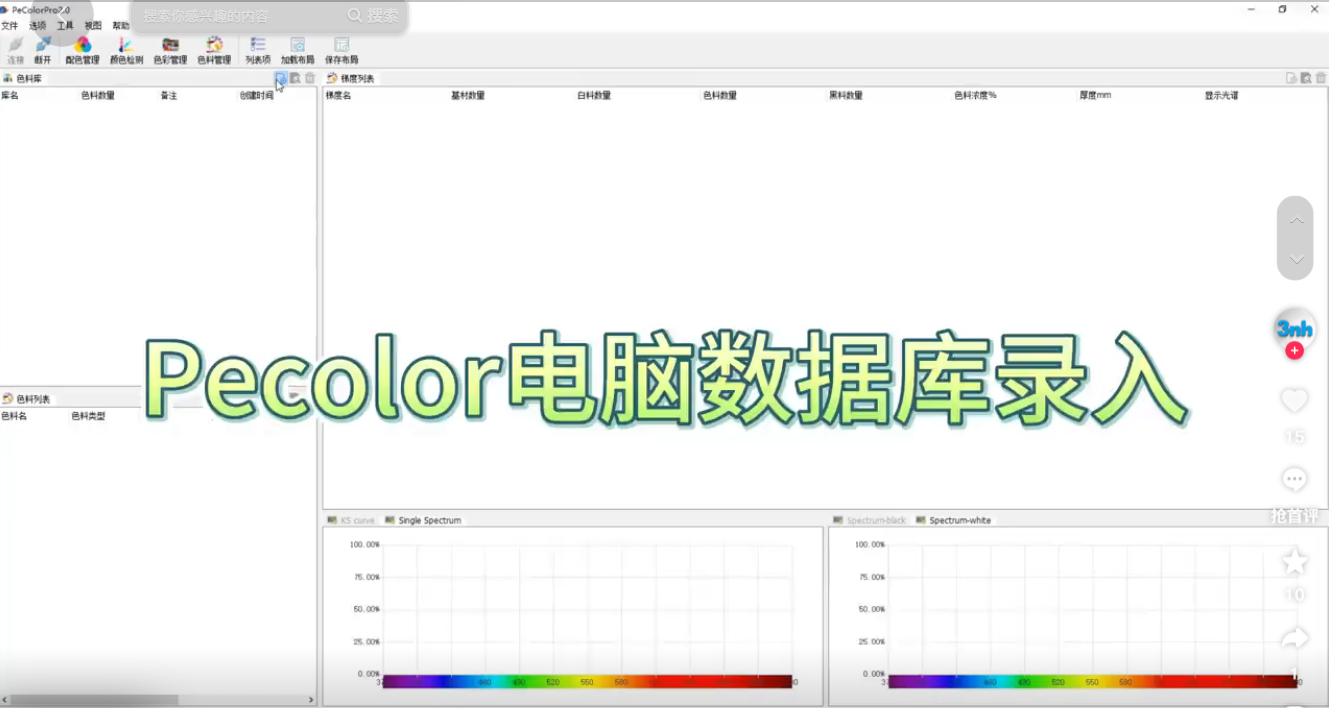Open 色彩管理 color management

click(x=170, y=51)
